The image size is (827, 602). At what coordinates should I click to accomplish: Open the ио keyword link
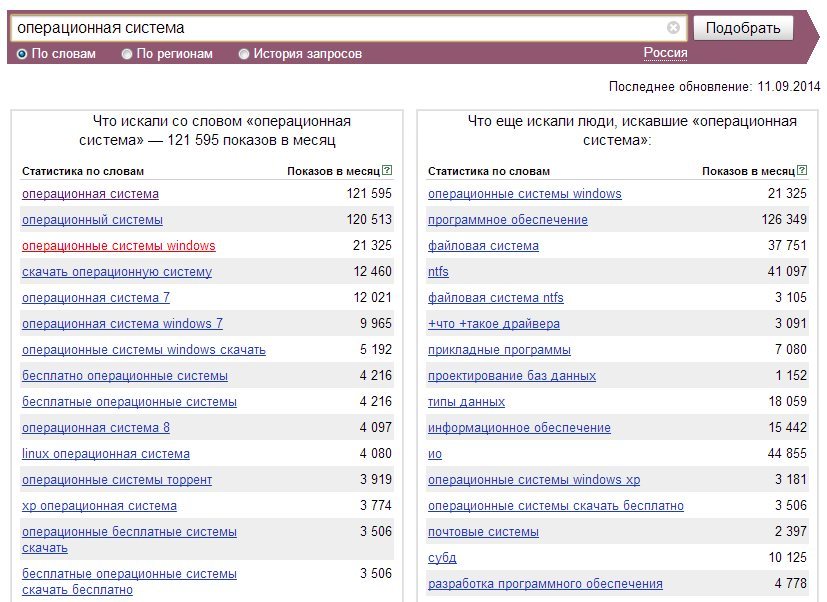pos(435,454)
